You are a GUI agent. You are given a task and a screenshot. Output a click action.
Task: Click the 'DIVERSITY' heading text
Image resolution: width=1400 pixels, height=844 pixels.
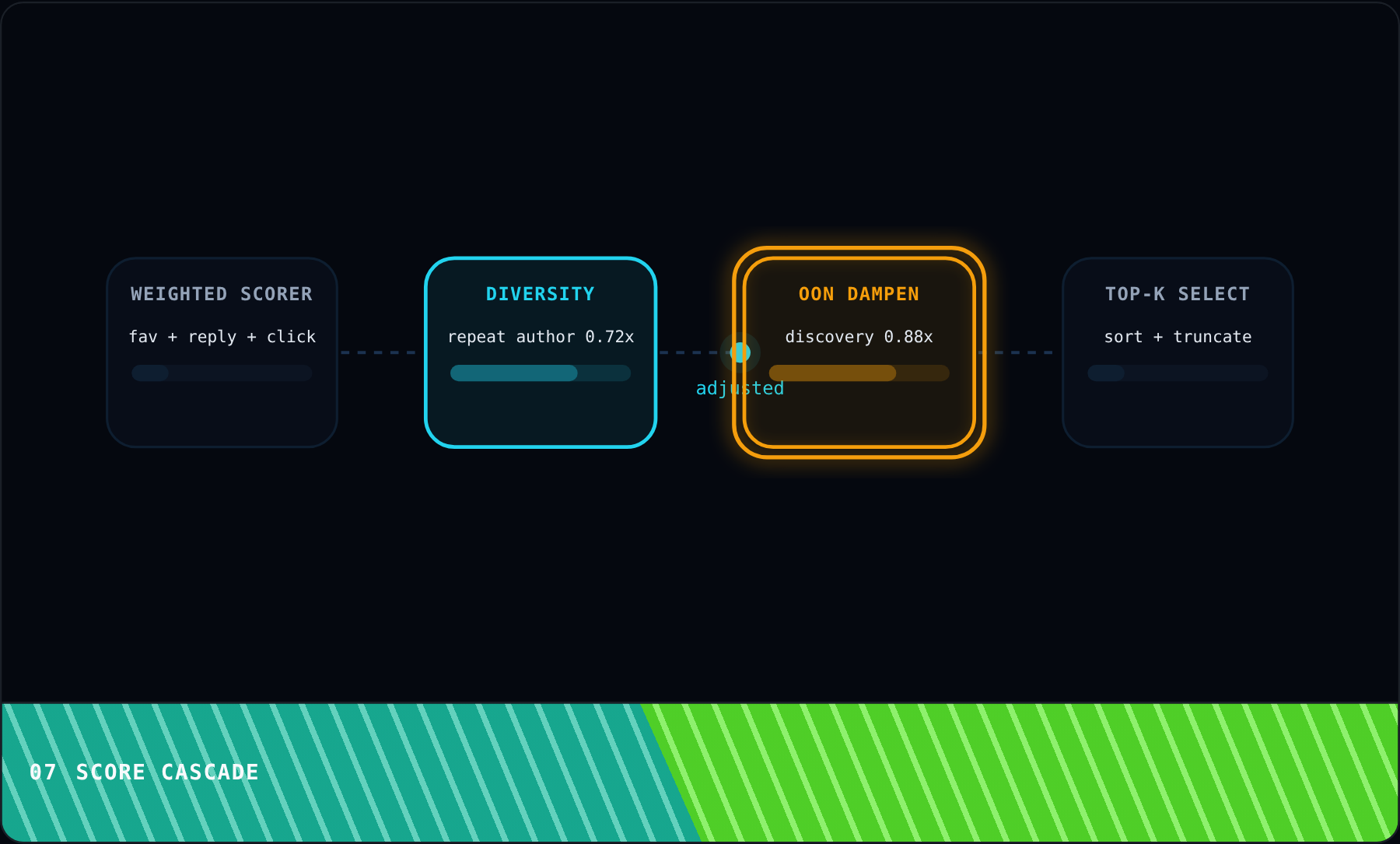pos(541,294)
